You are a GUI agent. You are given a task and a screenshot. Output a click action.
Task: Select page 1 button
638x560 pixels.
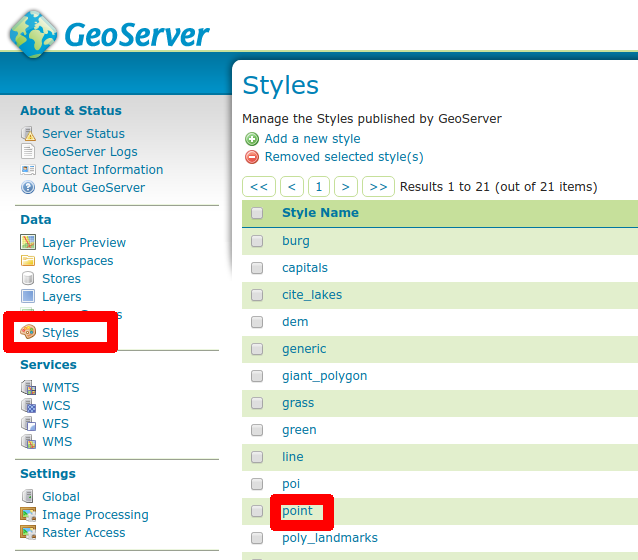click(319, 187)
